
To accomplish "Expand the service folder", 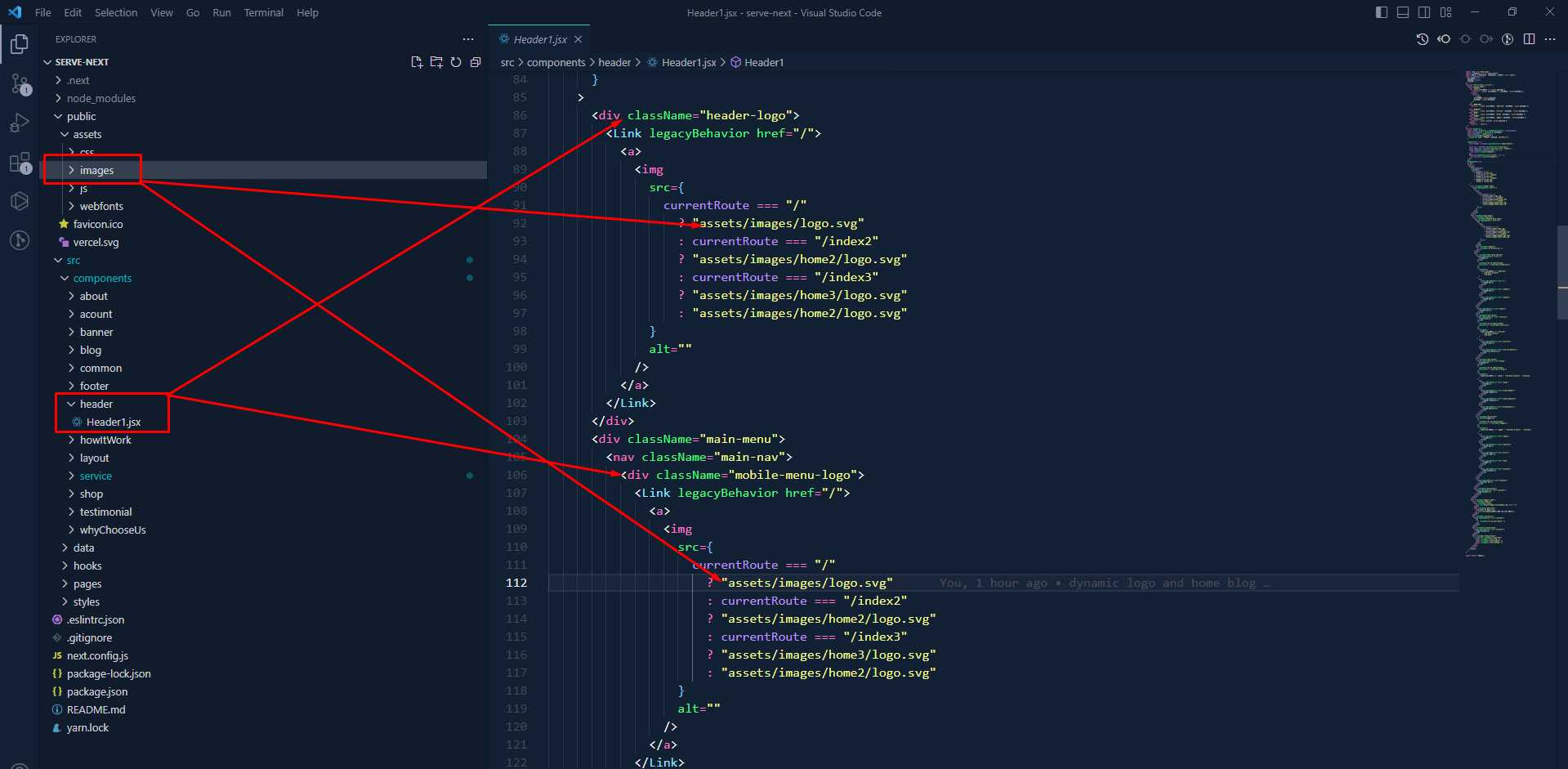I will tap(263, 476).
